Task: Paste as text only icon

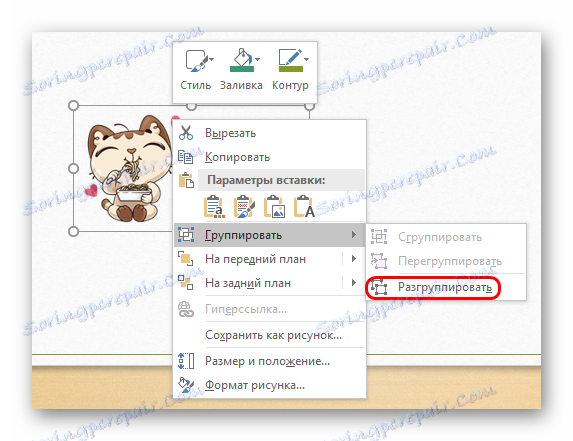Action: 304,207
